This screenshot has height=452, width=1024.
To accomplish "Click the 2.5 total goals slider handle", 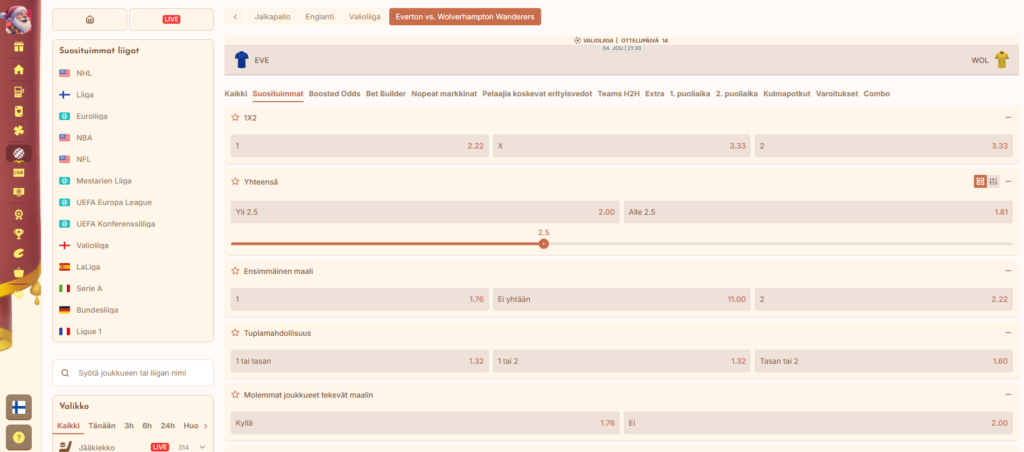I will coord(543,244).
